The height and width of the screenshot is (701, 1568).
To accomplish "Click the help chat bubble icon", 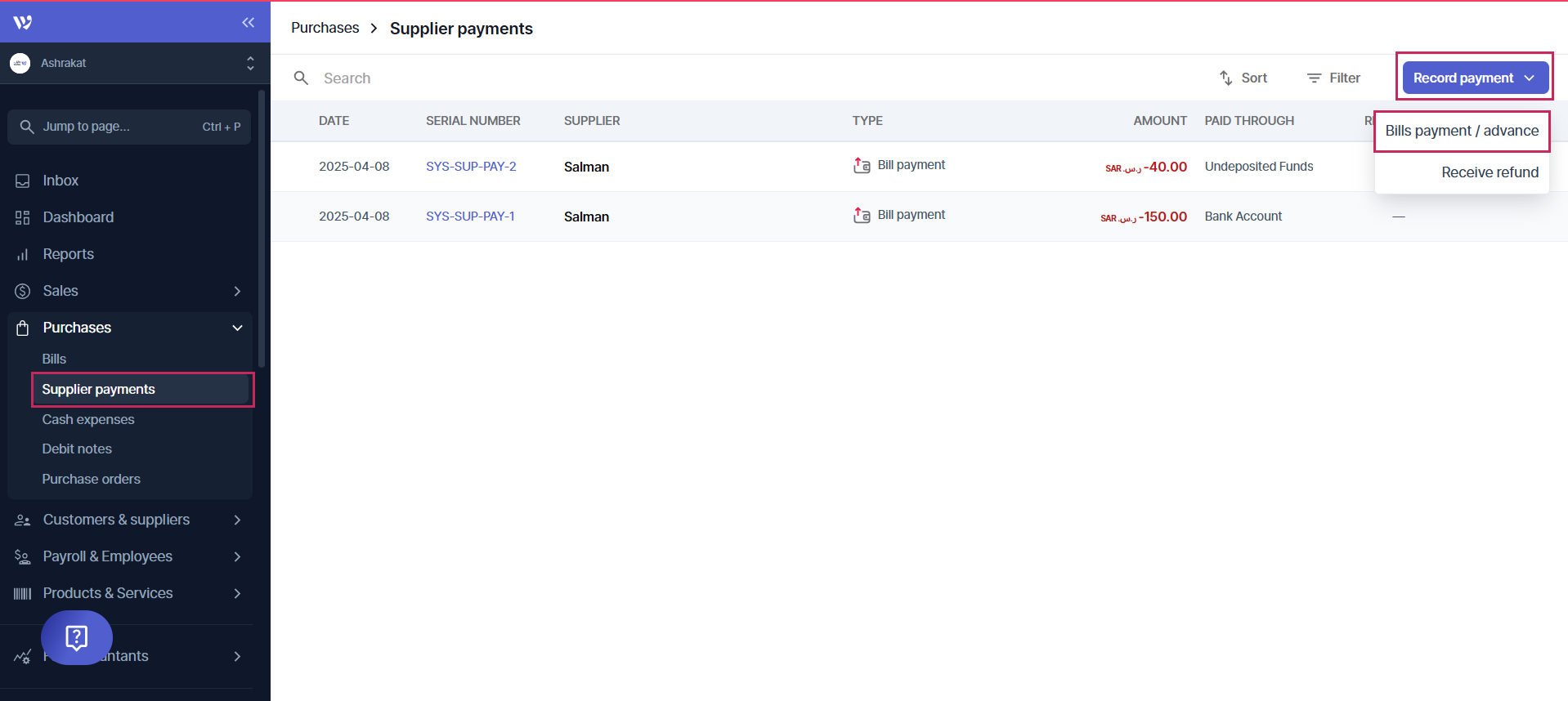I will [77, 637].
